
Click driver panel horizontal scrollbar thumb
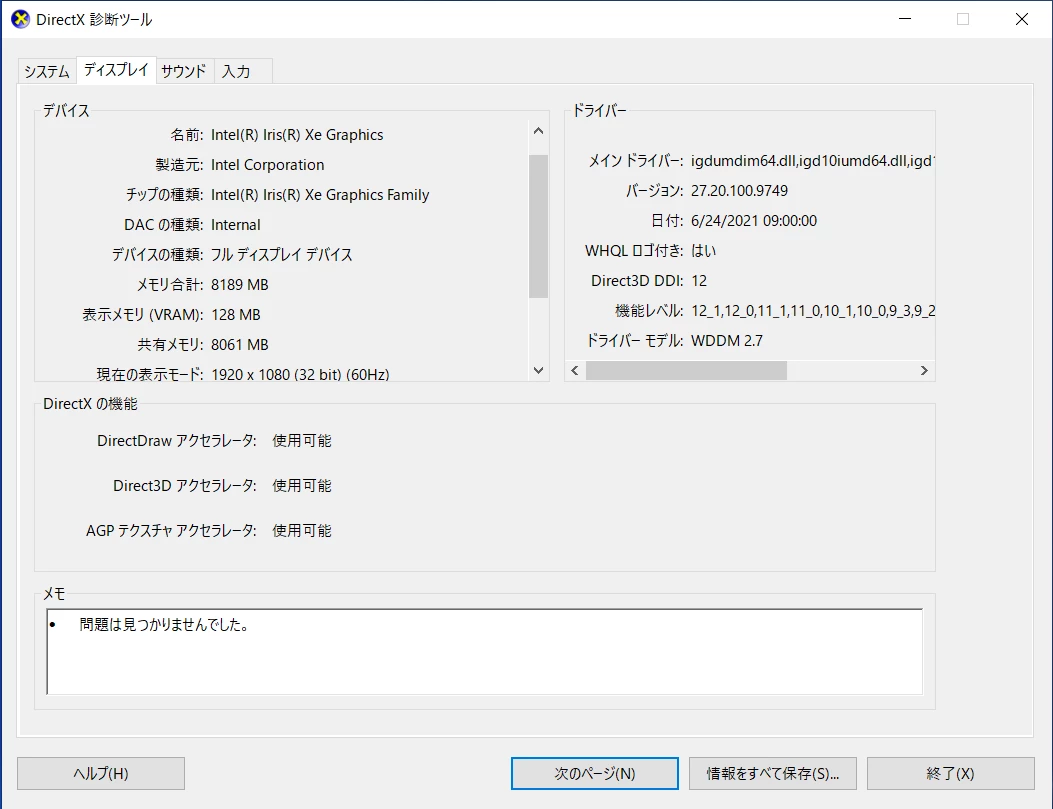click(x=686, y=371)
